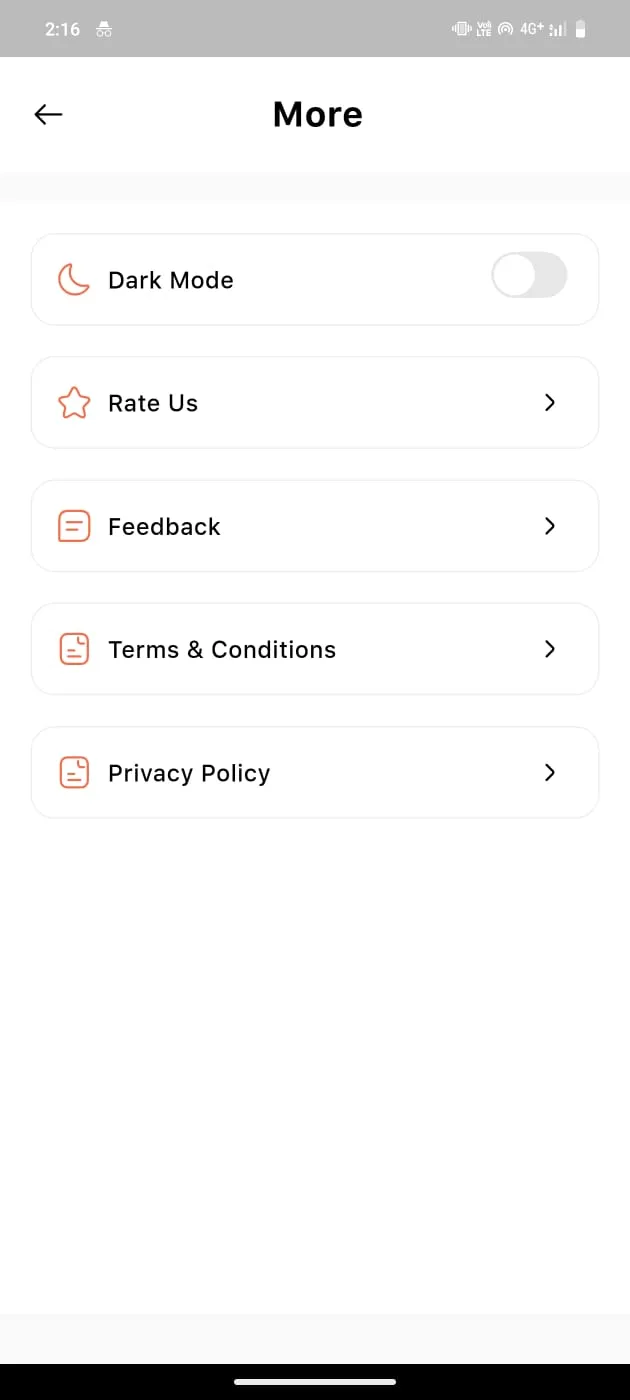Enable the Dark Mode switch
This screenshot has height=1400, width=630.
[529, 275]
